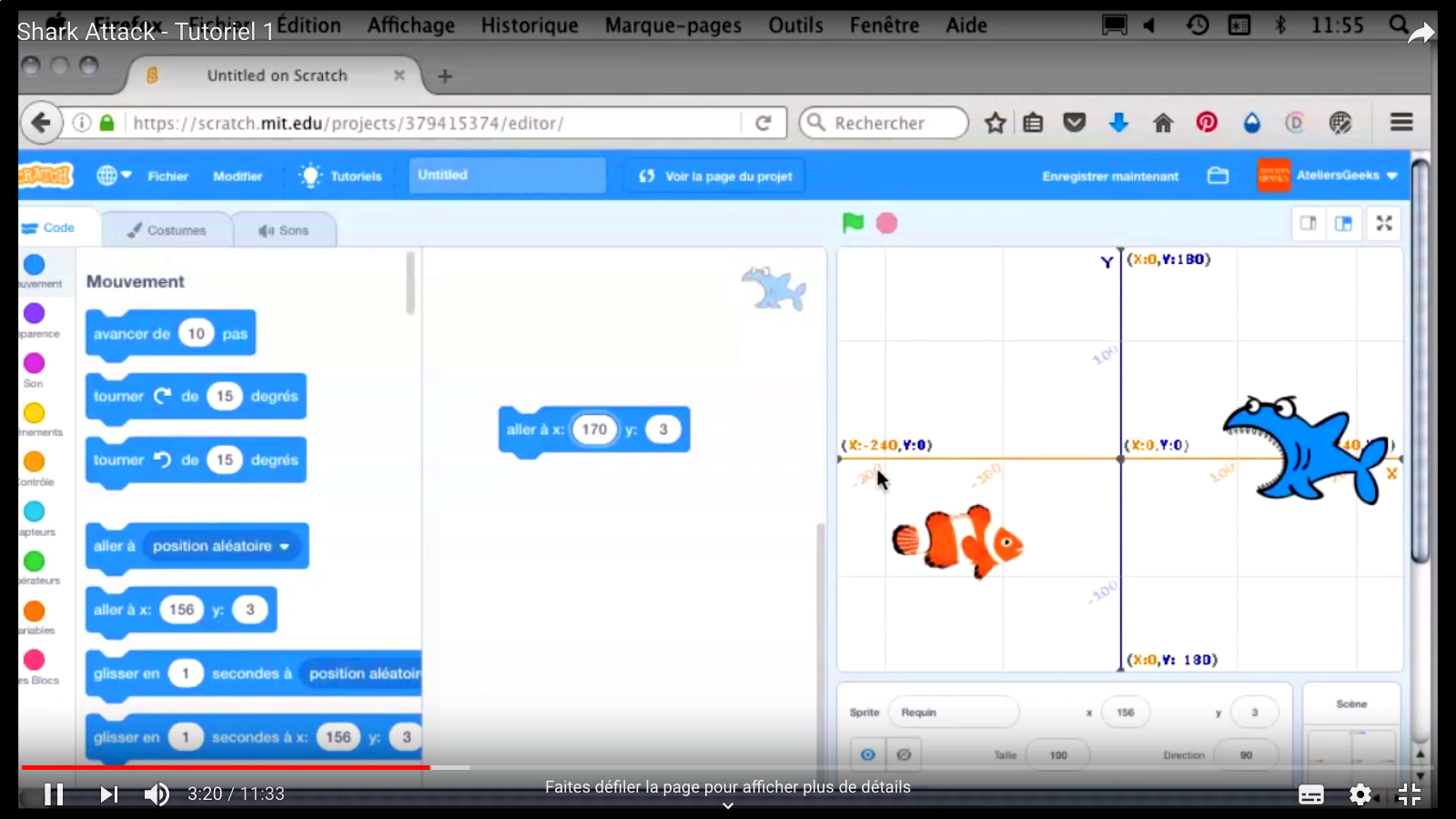Select the yellow Événements category circle
1456x819 pixels.
[35, 413]
